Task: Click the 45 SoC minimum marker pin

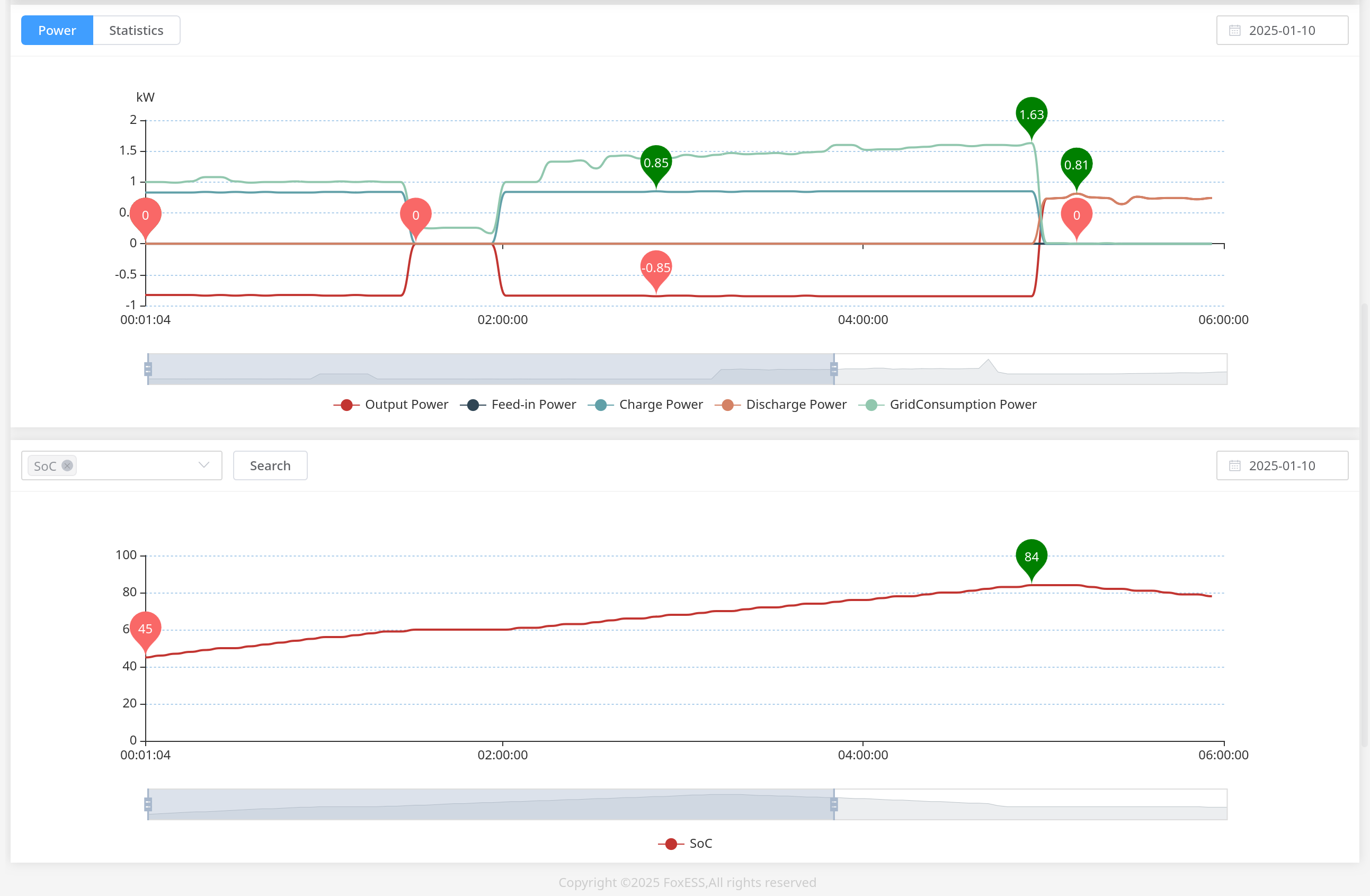Action: point(145,629)
